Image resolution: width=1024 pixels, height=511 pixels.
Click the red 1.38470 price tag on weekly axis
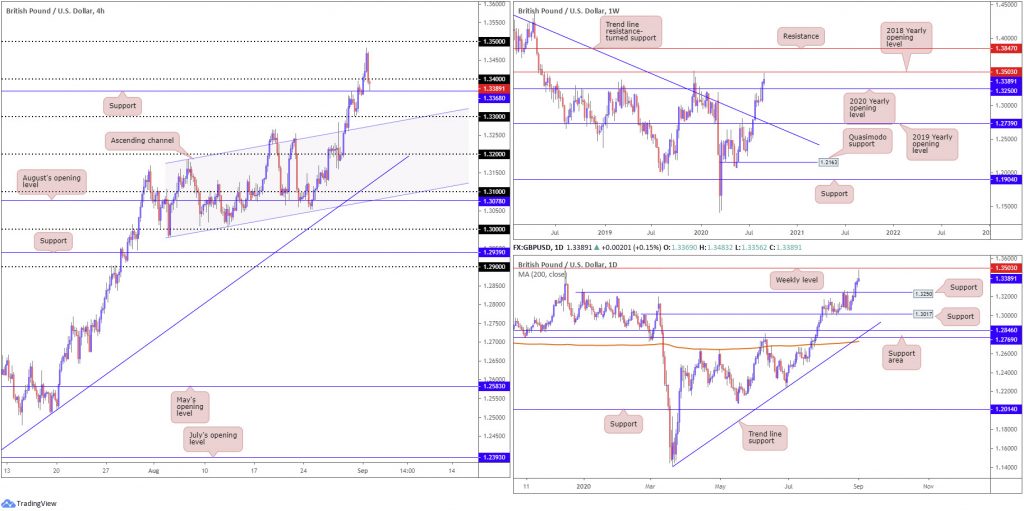pyautogui.click(x=1006, y=49)
